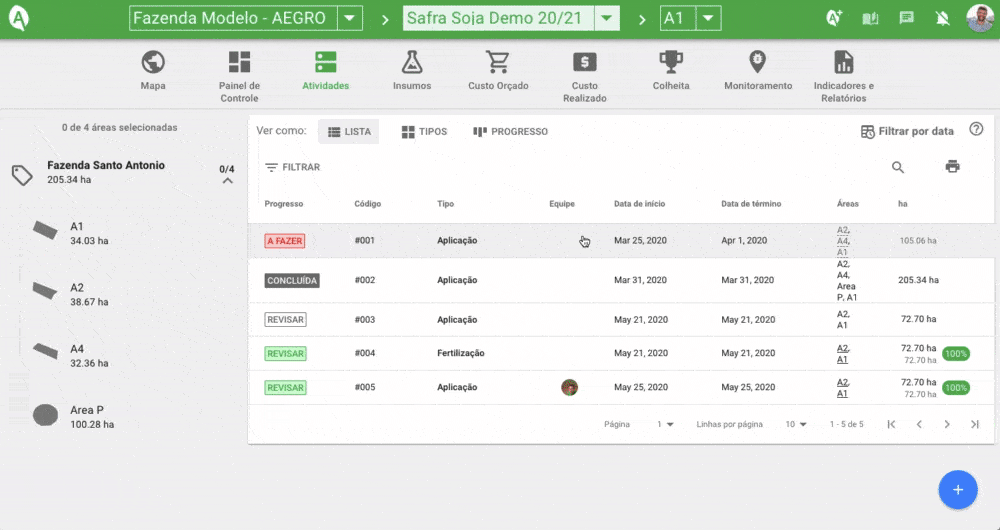Open the Colheita trophy icon
1000x530 pixels.
pyautogui.click(x=671, y=63)
